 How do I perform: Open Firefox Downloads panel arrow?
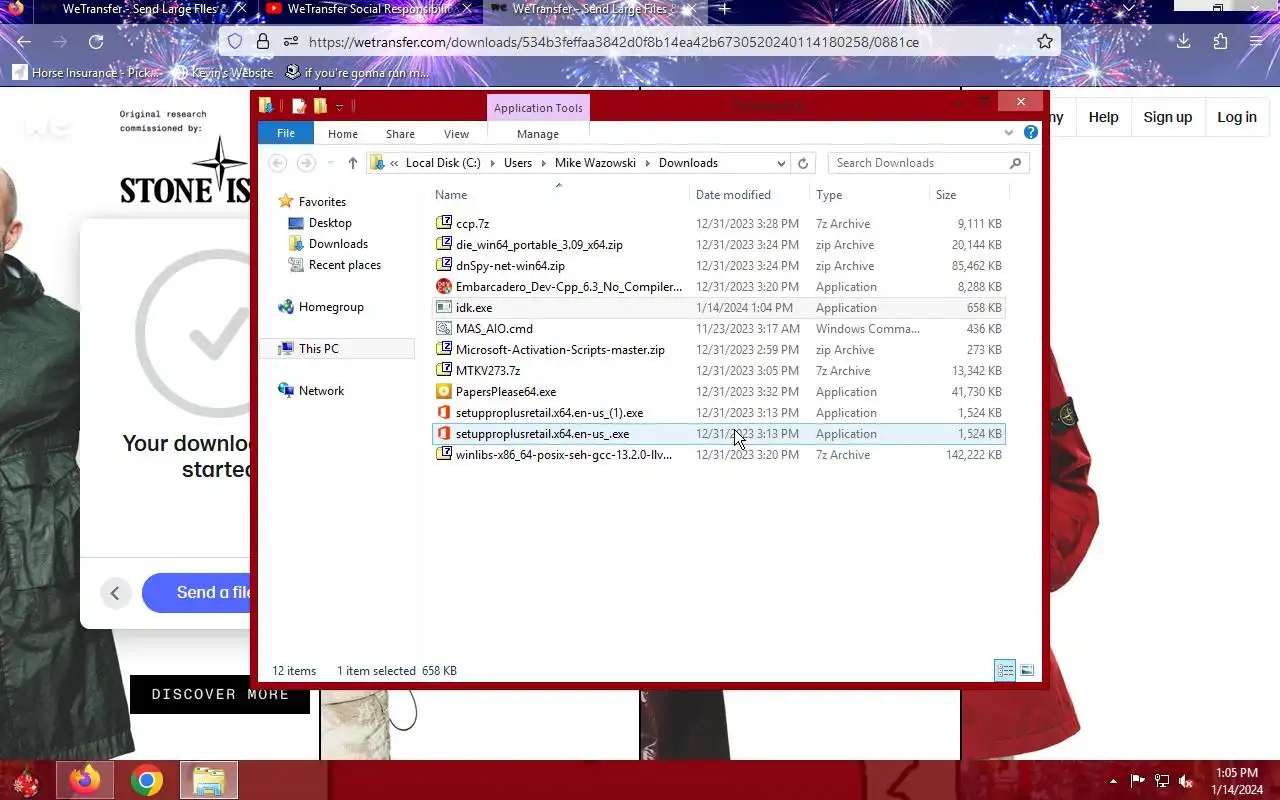[x=1183, y=41]
